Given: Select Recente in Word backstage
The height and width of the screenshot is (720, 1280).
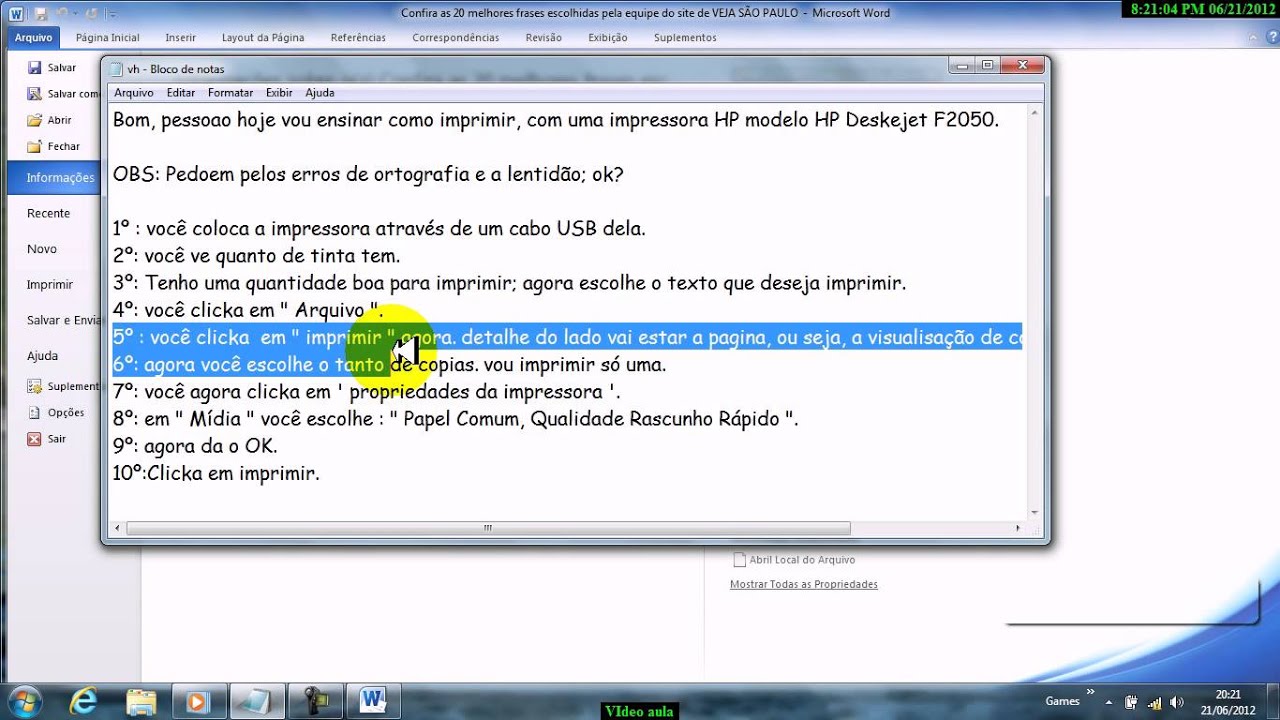Looking at the screenshot, I should (49, 213).
